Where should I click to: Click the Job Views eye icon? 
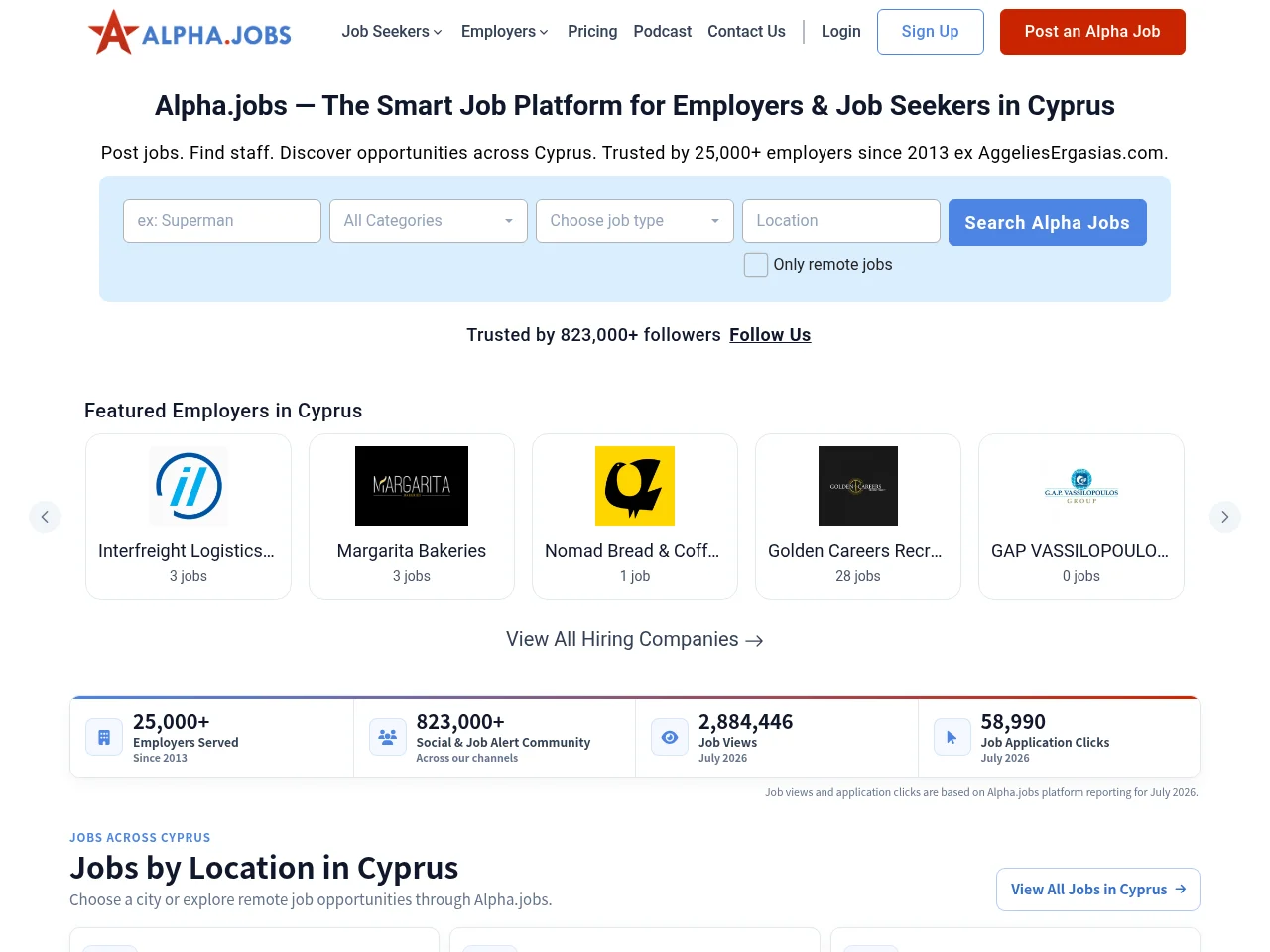coord(670,737)
